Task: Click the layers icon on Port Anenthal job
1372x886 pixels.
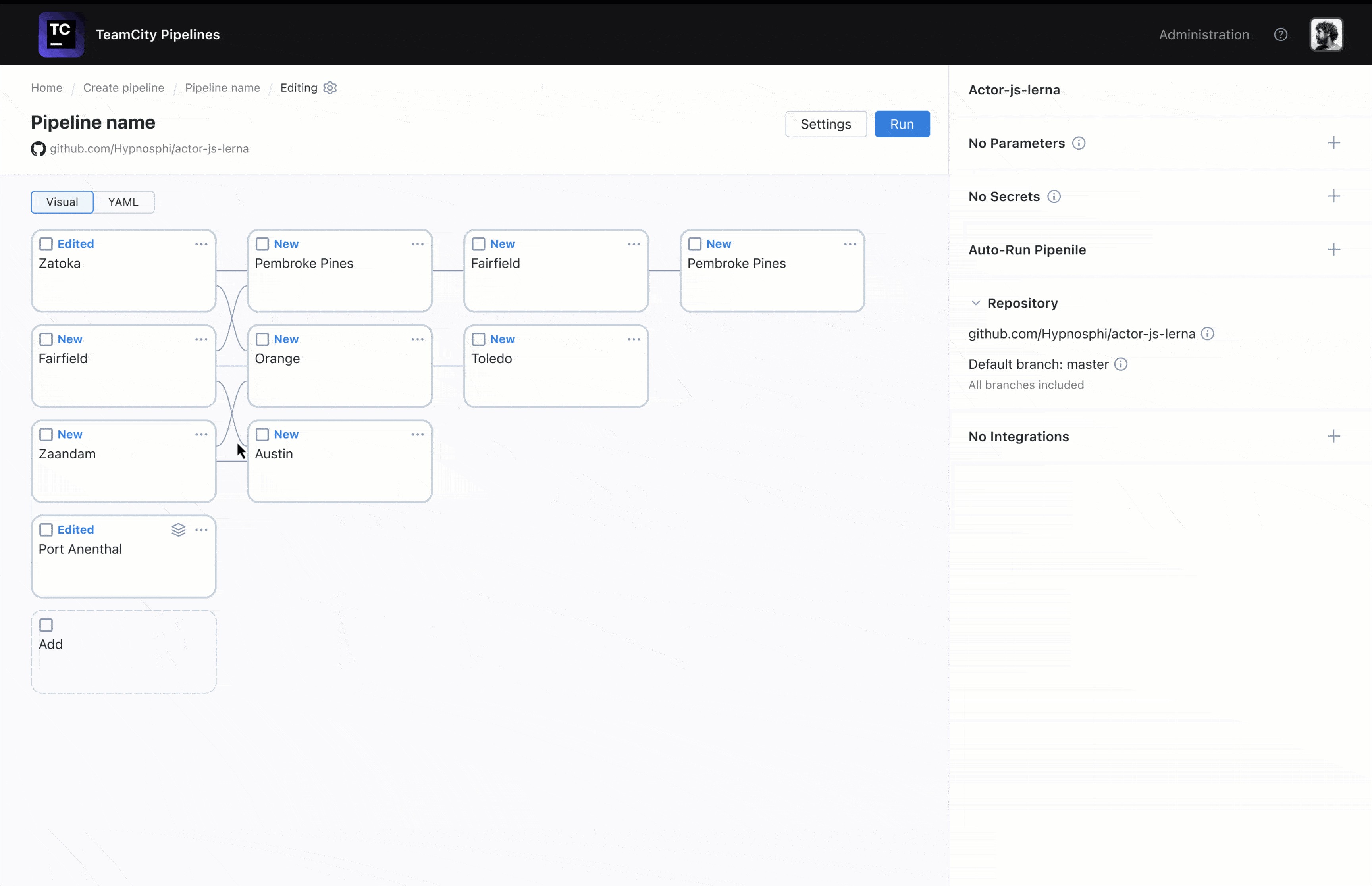Action: (178, 529)
